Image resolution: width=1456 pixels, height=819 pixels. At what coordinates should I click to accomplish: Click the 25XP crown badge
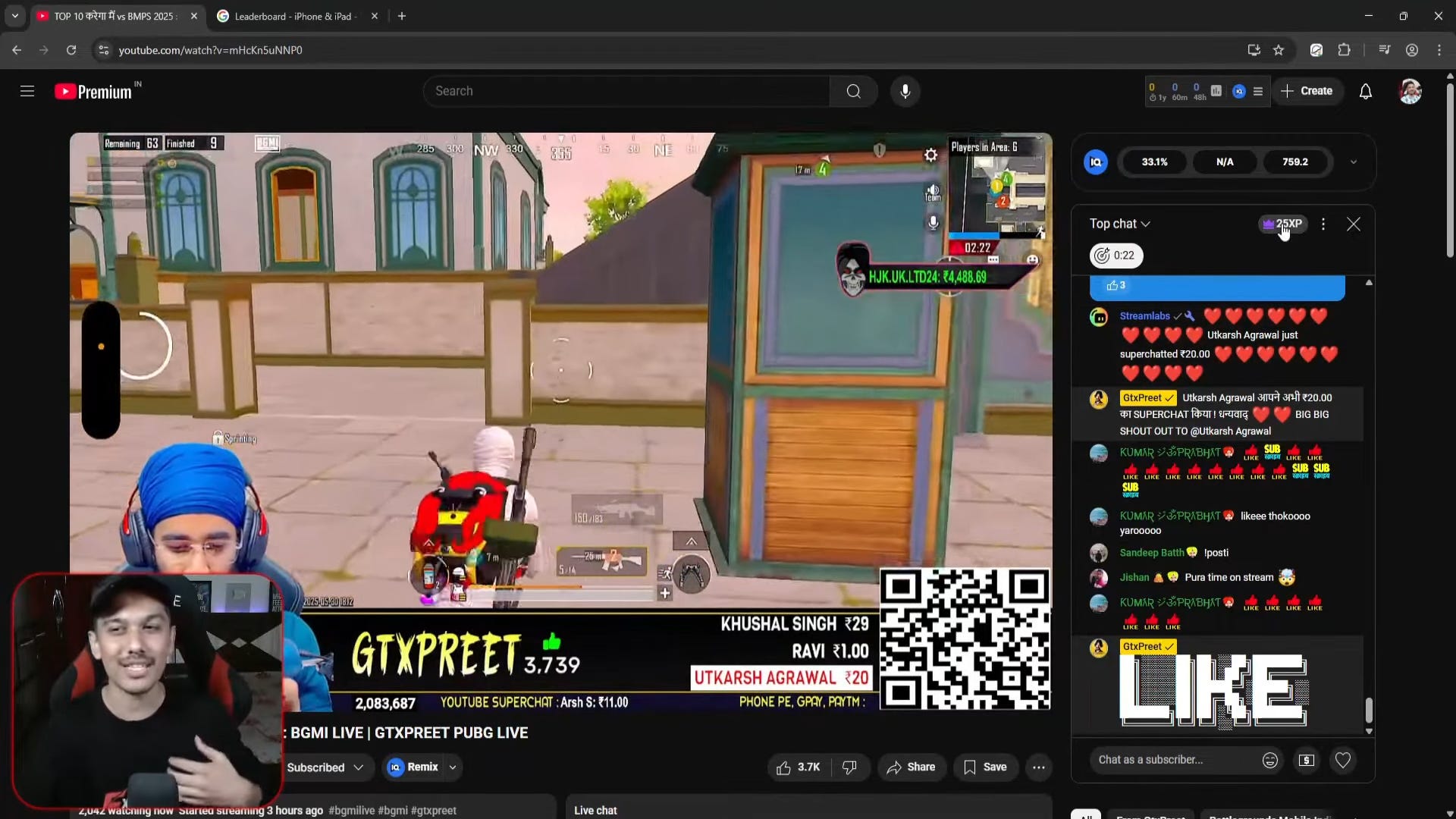(1282, 224)
